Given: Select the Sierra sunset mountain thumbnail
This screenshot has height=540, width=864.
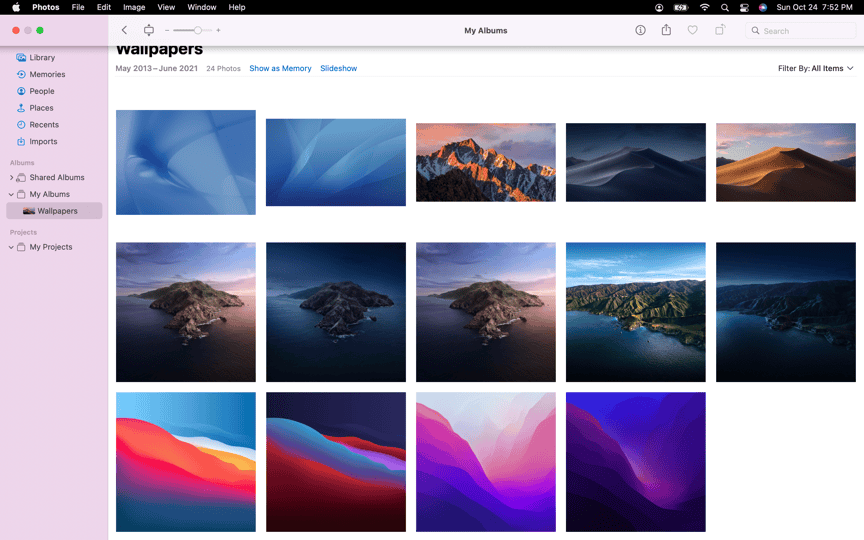Looking at the screenshot, I should (485, 162).
